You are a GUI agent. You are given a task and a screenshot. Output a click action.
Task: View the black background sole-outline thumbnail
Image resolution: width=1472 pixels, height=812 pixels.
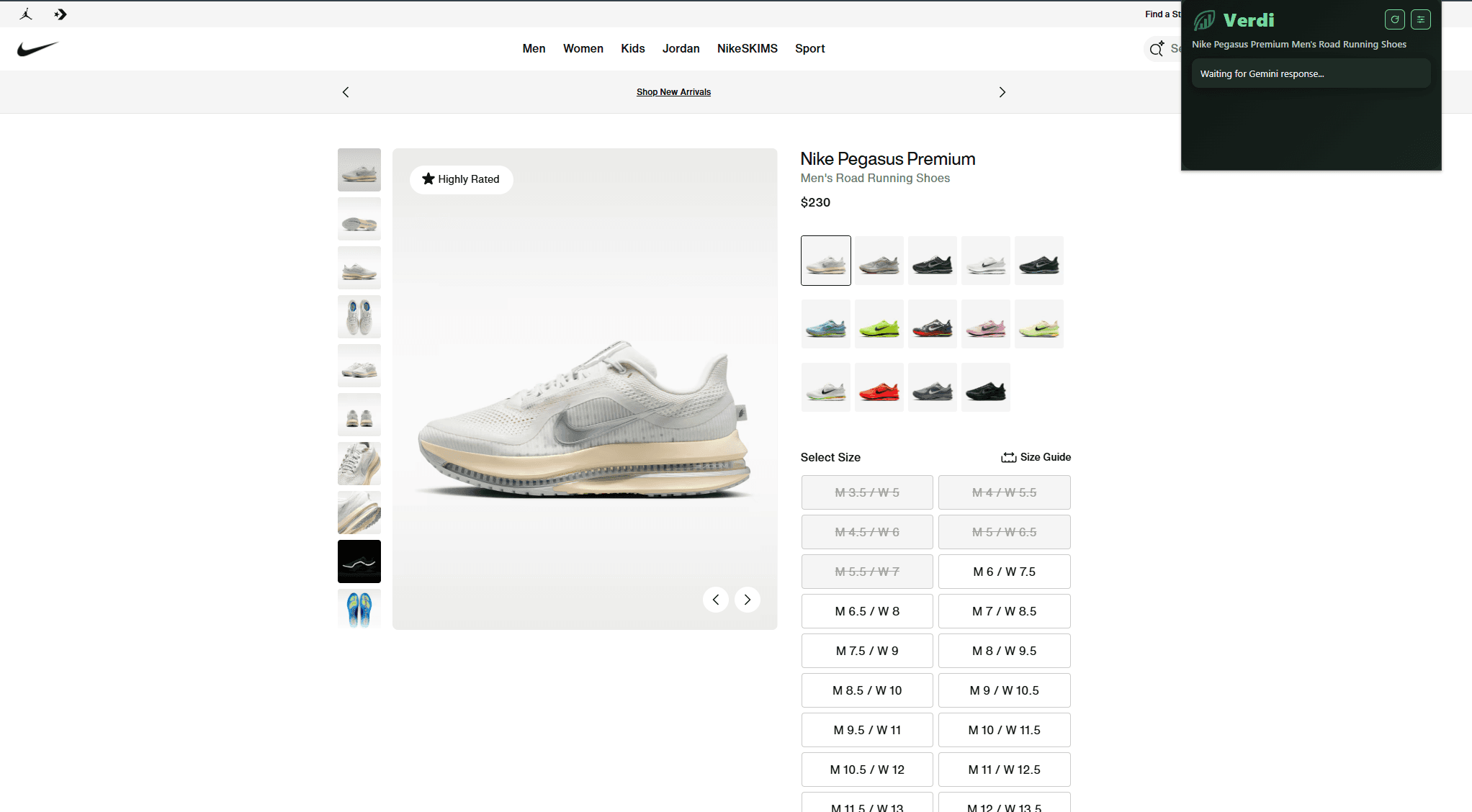click(359, 561)
